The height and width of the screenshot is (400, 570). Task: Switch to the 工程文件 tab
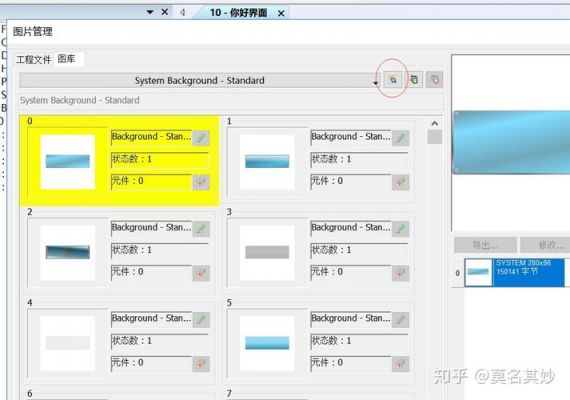tap(33, 59)
